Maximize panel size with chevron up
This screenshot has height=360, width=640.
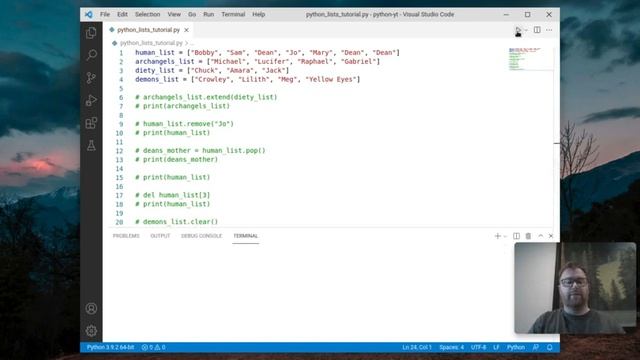(540, 236)
